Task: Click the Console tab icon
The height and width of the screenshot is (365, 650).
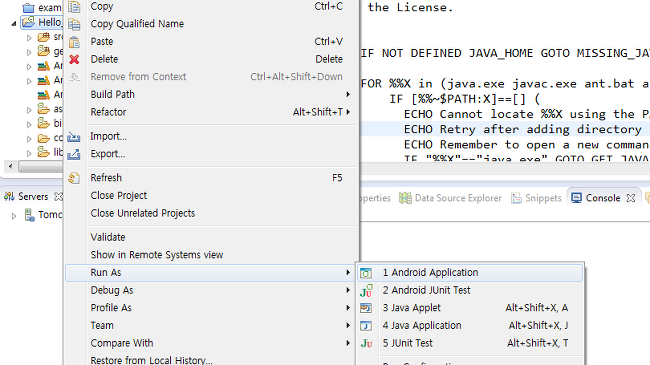Action: (x=576, y=198)
